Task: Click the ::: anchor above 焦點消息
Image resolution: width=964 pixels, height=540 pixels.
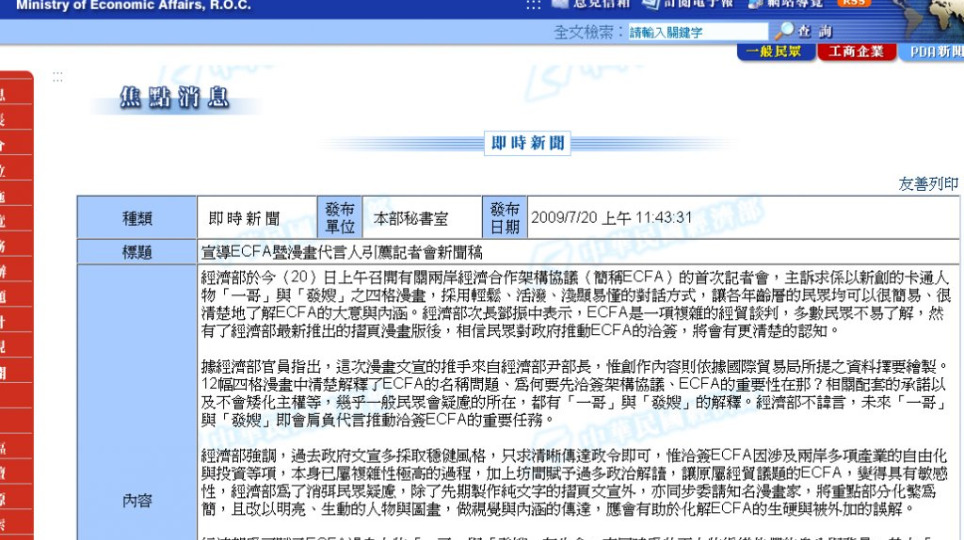Action: (x=58, y=76)
